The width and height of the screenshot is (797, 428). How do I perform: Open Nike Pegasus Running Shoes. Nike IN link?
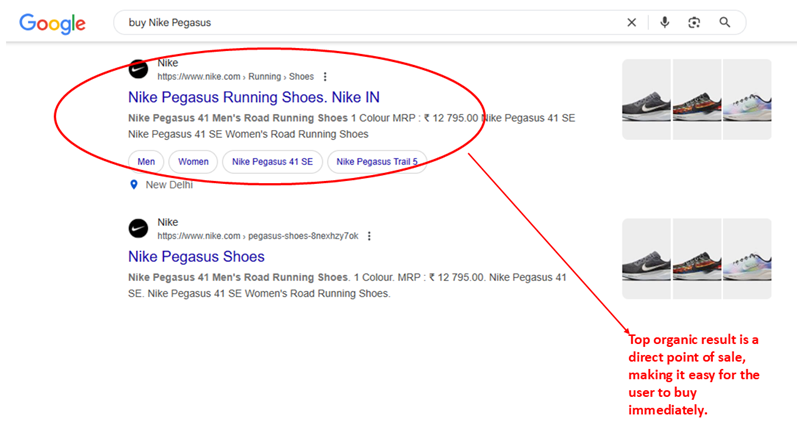click(x=254, y=97)
